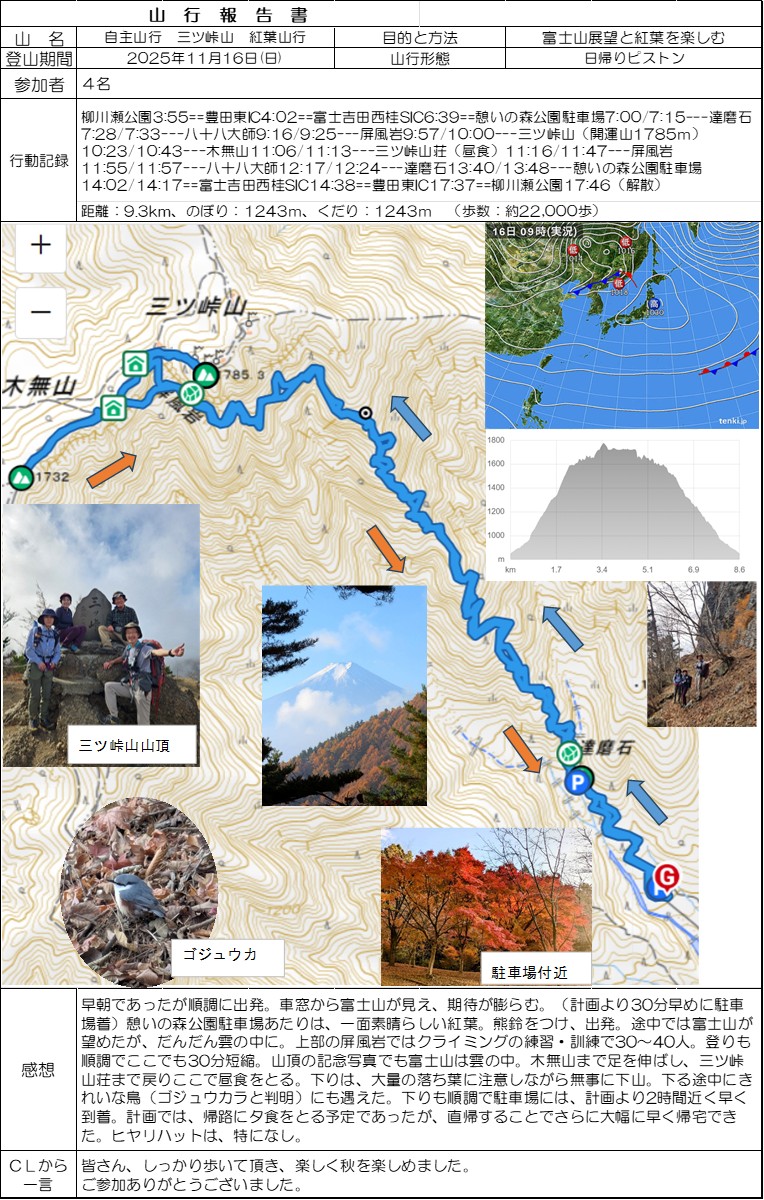
Task: Select the blue P parking marker
Action: pyautogui.click(x=577, y=782)
